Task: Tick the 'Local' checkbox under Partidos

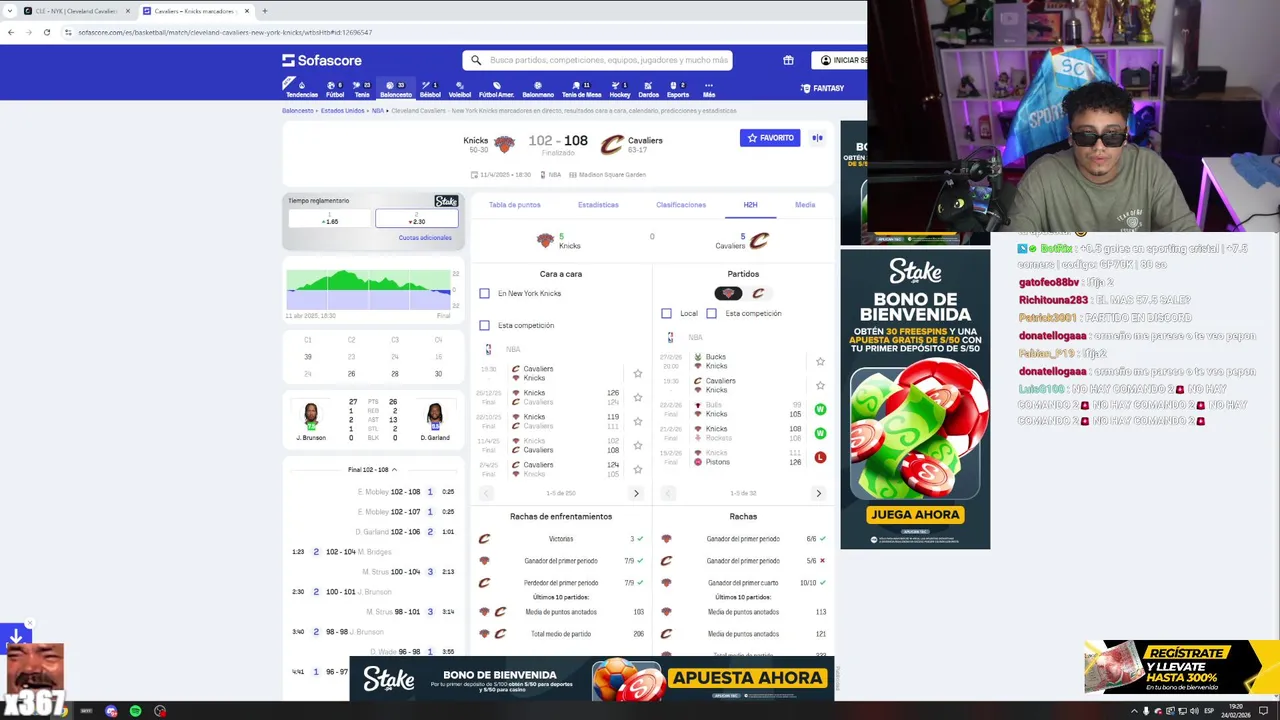Action: pyautogui.click(x=667, y=313)
